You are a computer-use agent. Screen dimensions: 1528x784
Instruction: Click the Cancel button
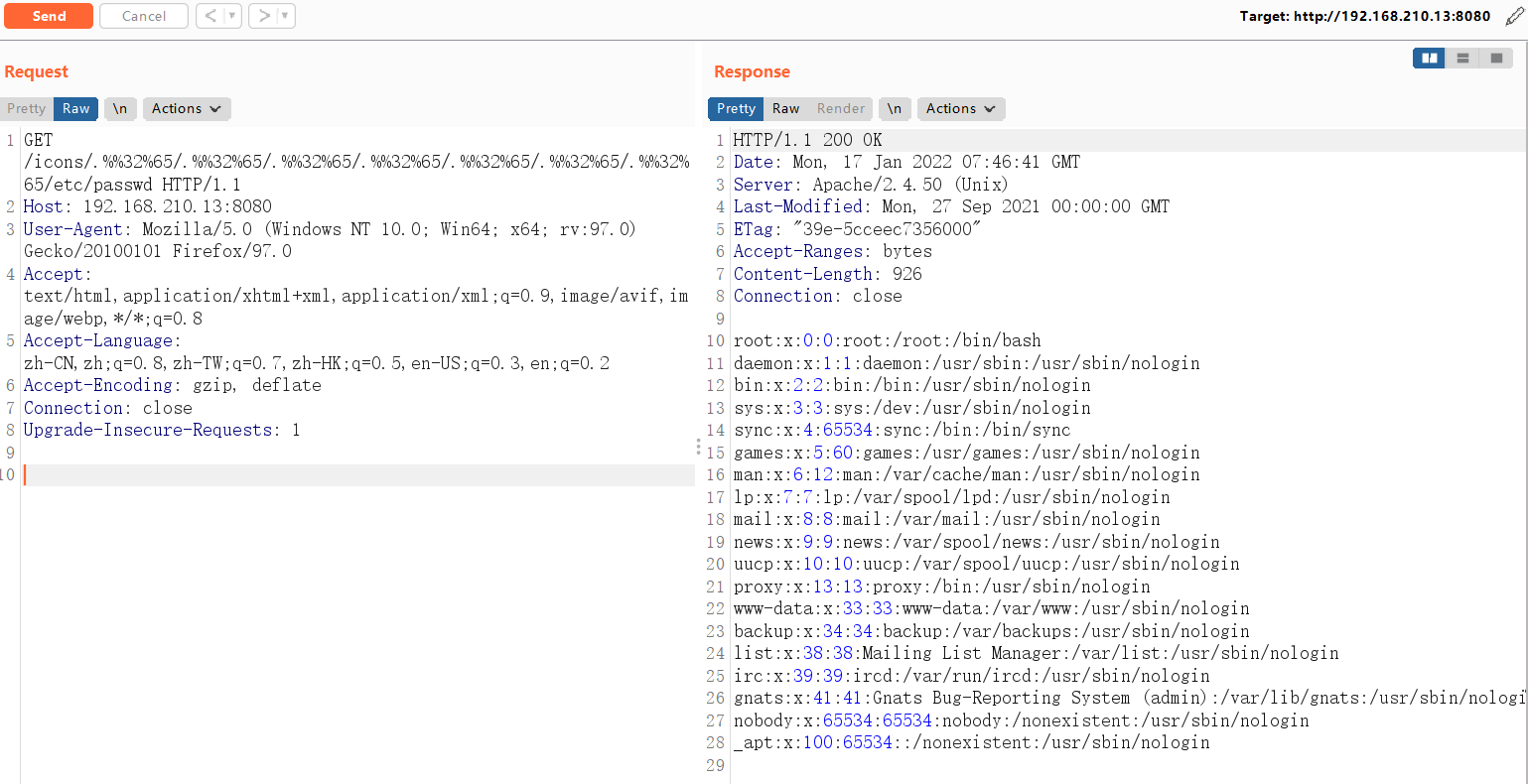[144, 16]
